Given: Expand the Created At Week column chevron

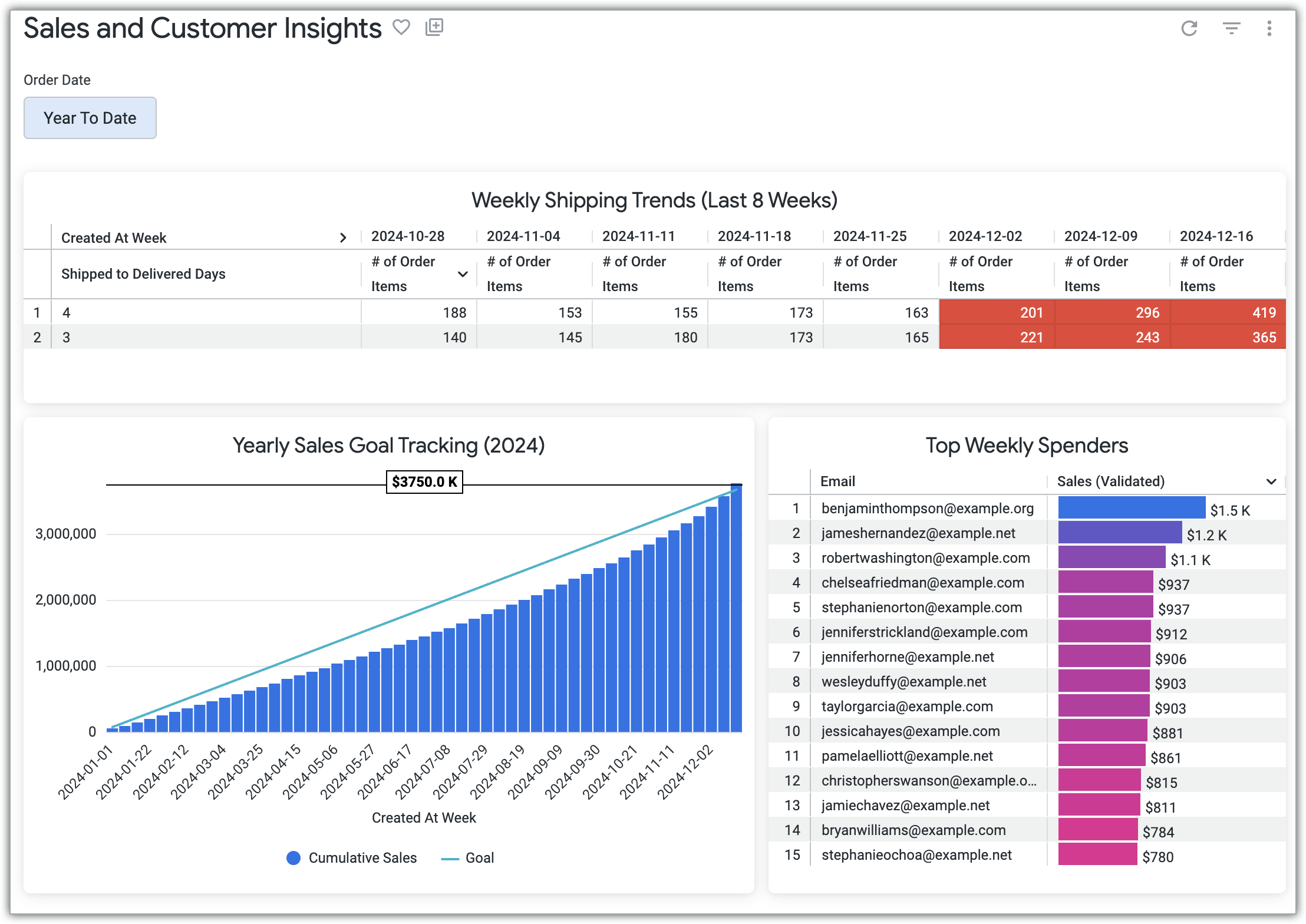Looking at the screenshot, I should coord(344,237).
